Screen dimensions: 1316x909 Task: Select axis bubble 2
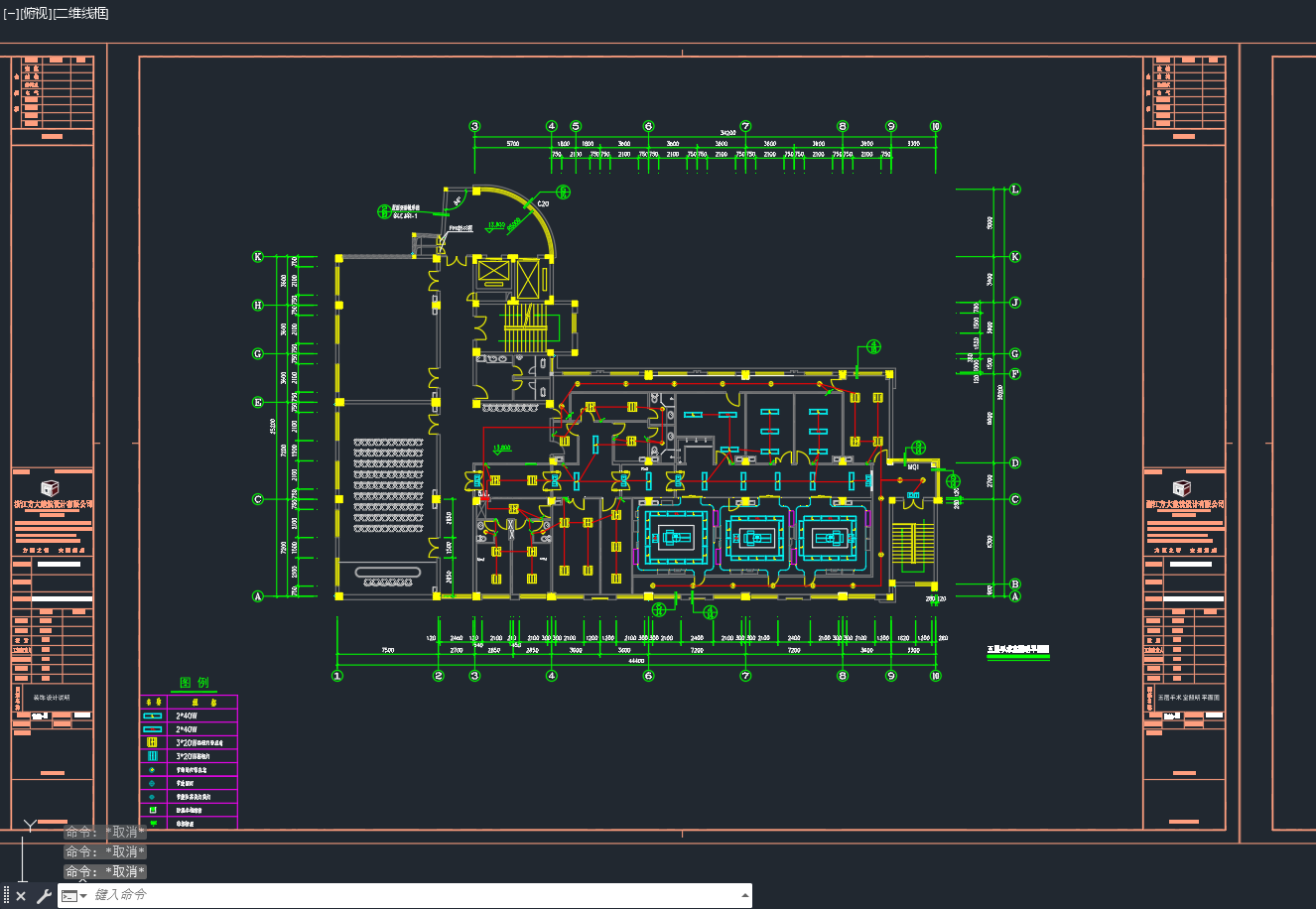tap(439, 676)
